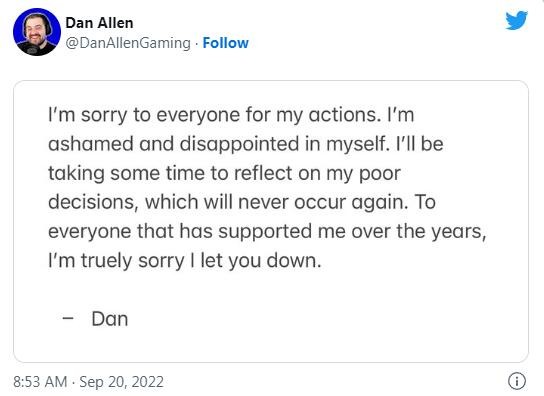Click line "decisions, which will never occur again"
544x396 pixels.
tap(242, 202)
